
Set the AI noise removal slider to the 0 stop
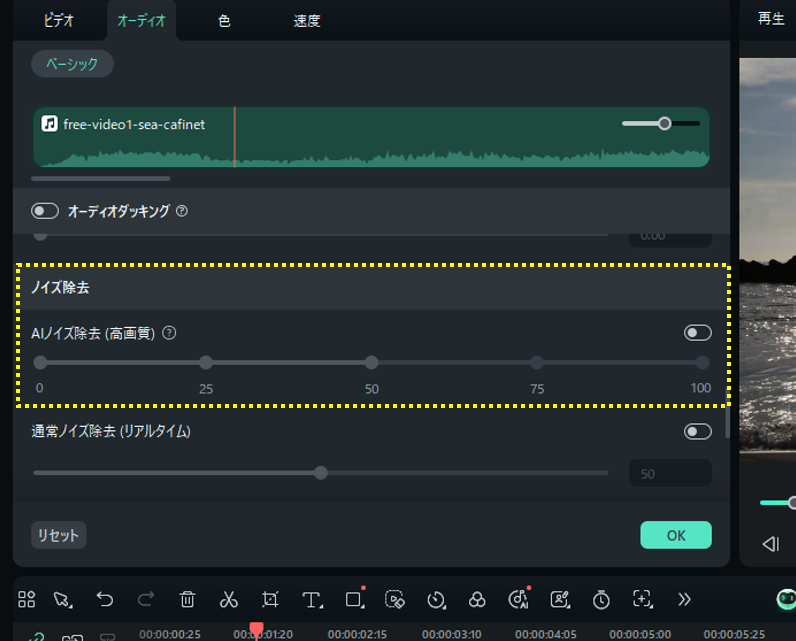click(40, 362)
